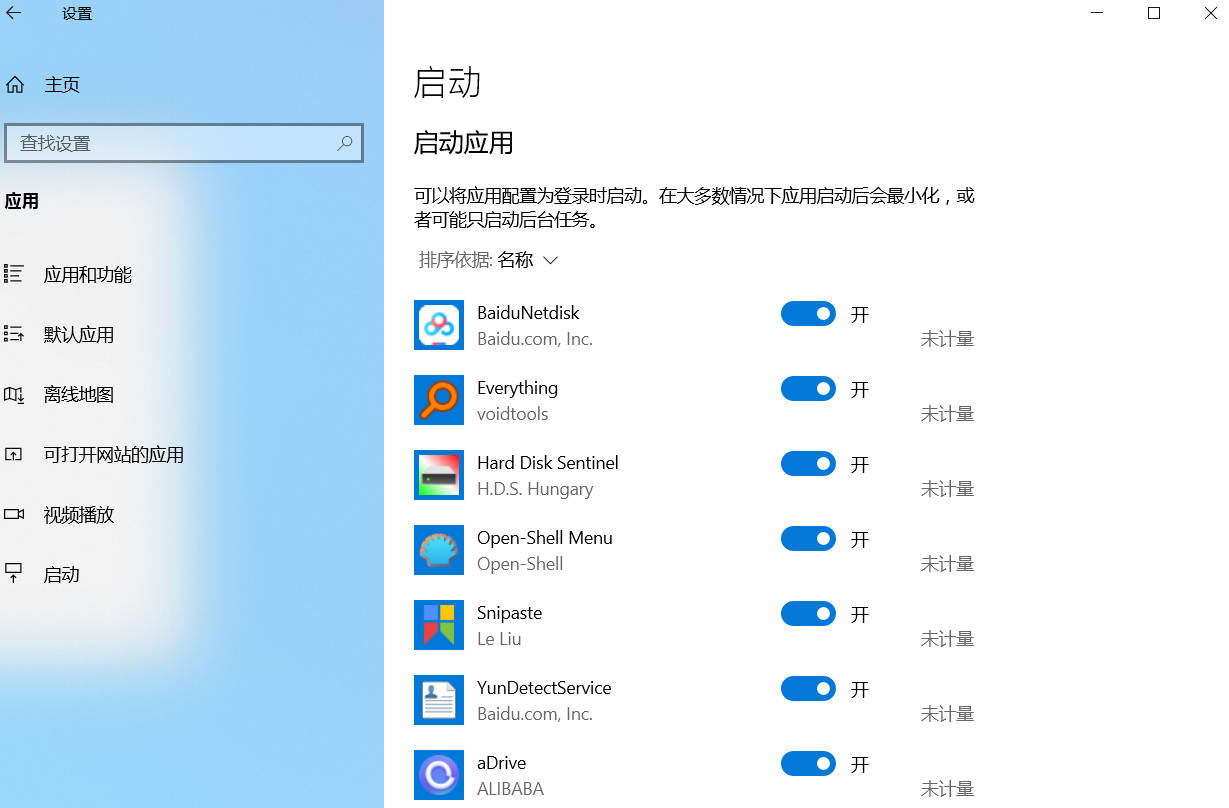Click the Open-Shell Menu name text
The image size is (1229, 808).
(x=545, y=538)
